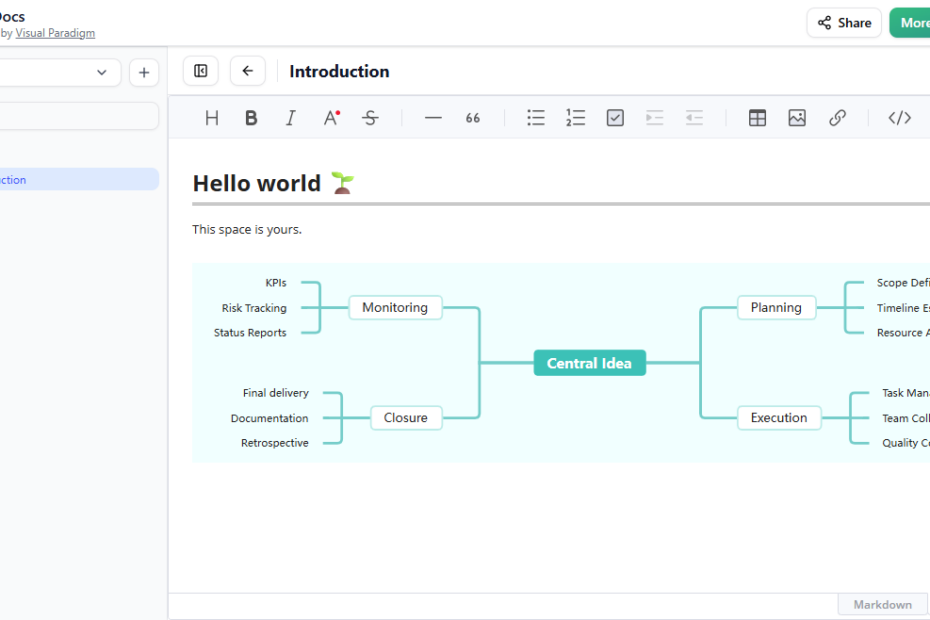Viewport: 930px width, 620px height.
Task: Open the text color tool
Action: tap(331, 118)
